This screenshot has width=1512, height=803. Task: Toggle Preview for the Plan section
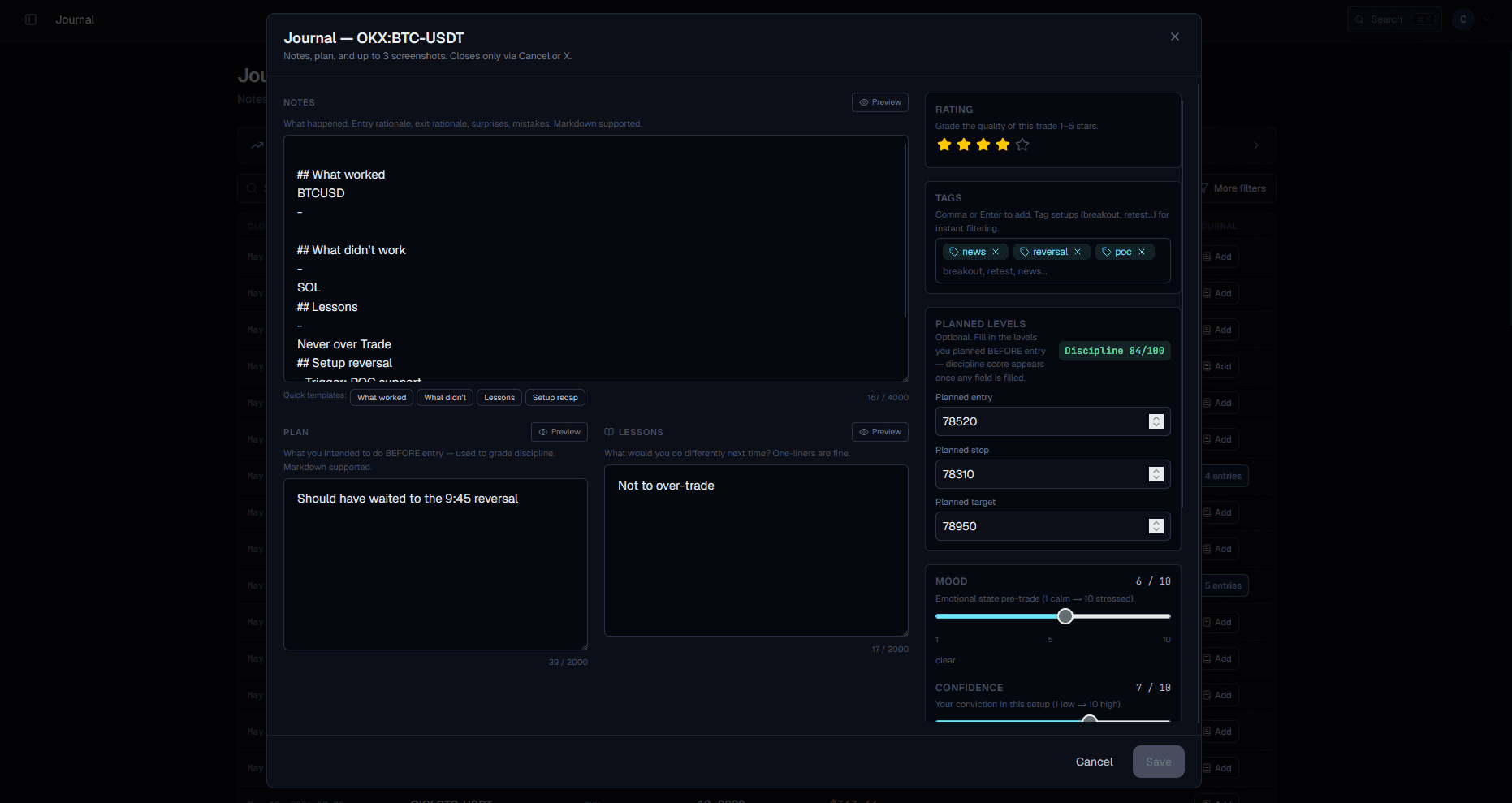559,432
